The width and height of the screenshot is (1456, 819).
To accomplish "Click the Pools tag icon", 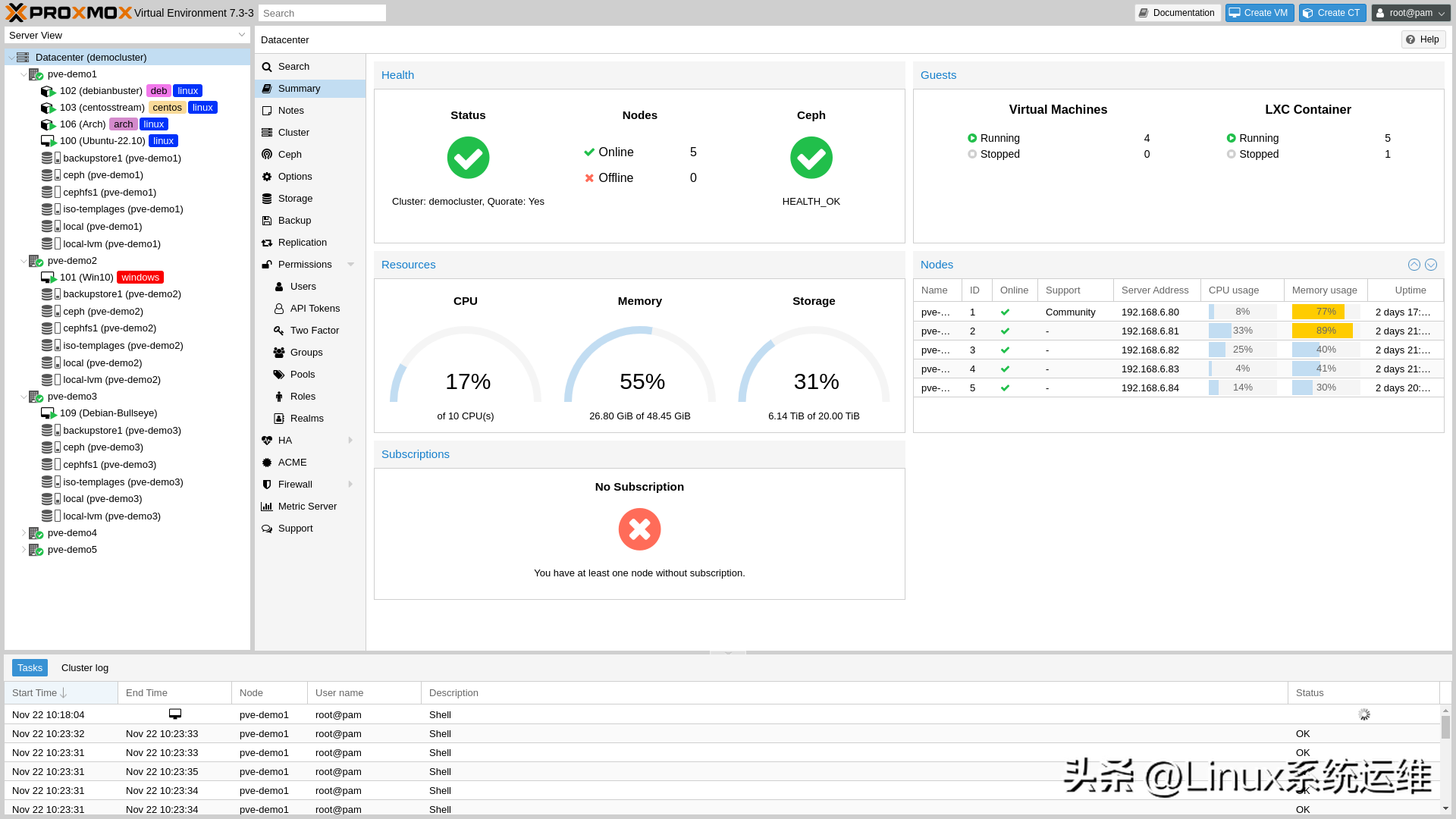I will (x=279, y=375).
